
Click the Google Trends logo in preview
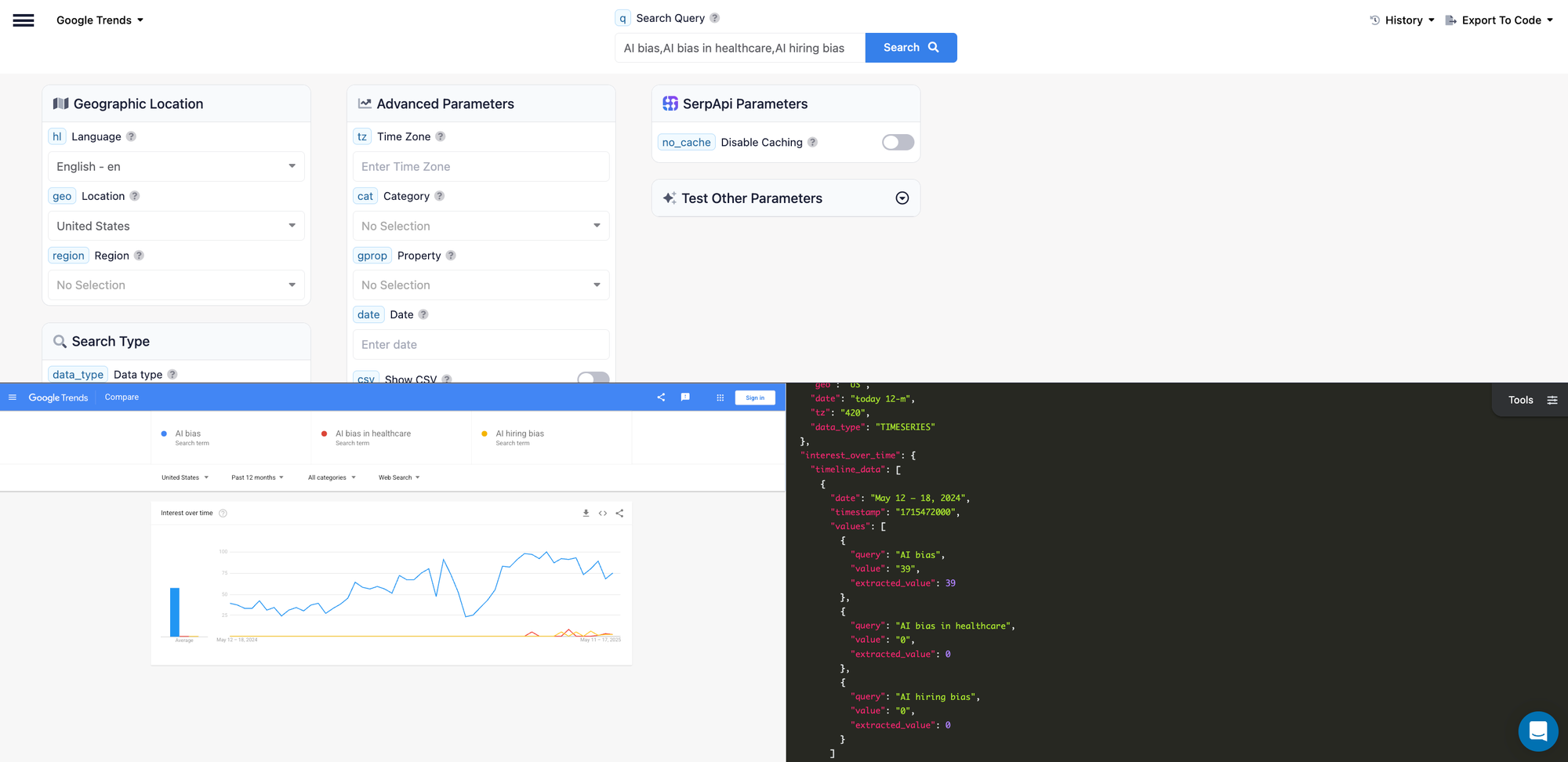[x=58, y=397]
